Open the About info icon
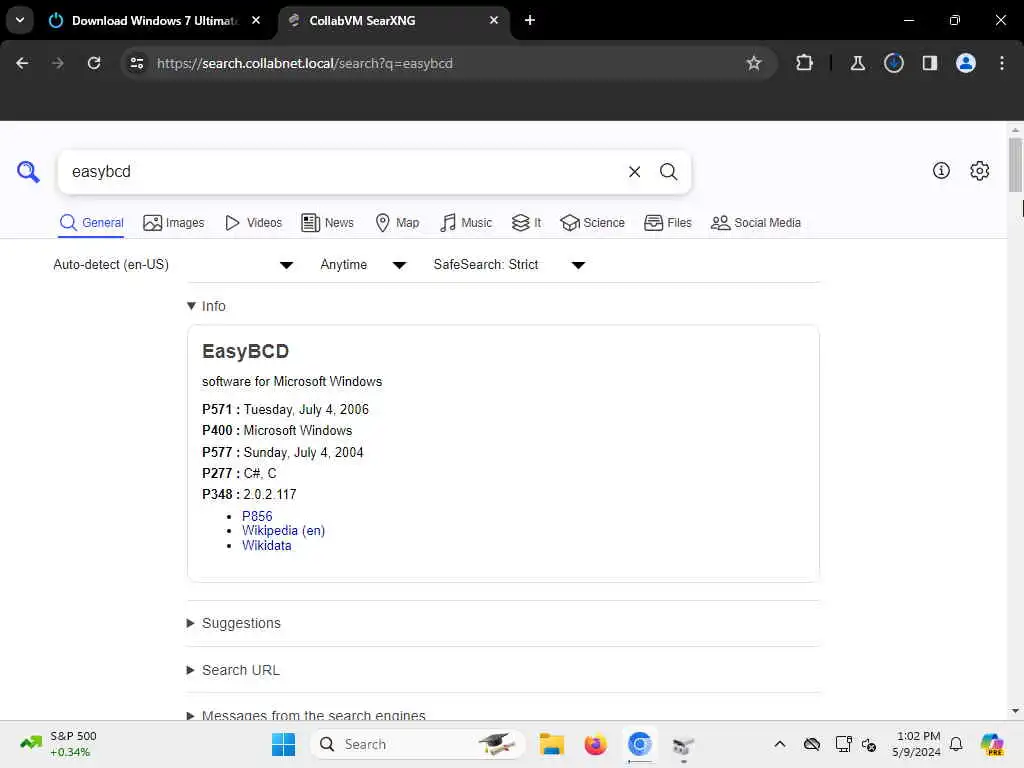 click(x=941, y=170)
